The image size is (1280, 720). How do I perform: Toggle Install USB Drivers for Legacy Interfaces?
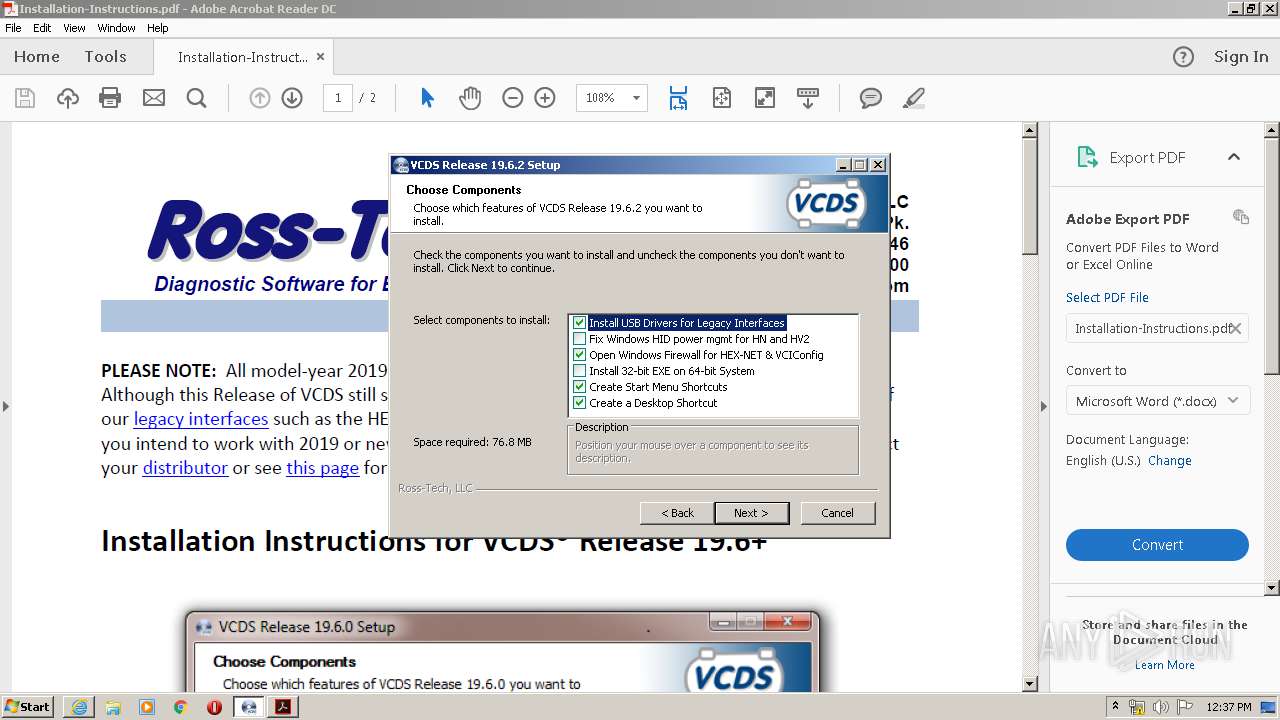click(579, 323)
